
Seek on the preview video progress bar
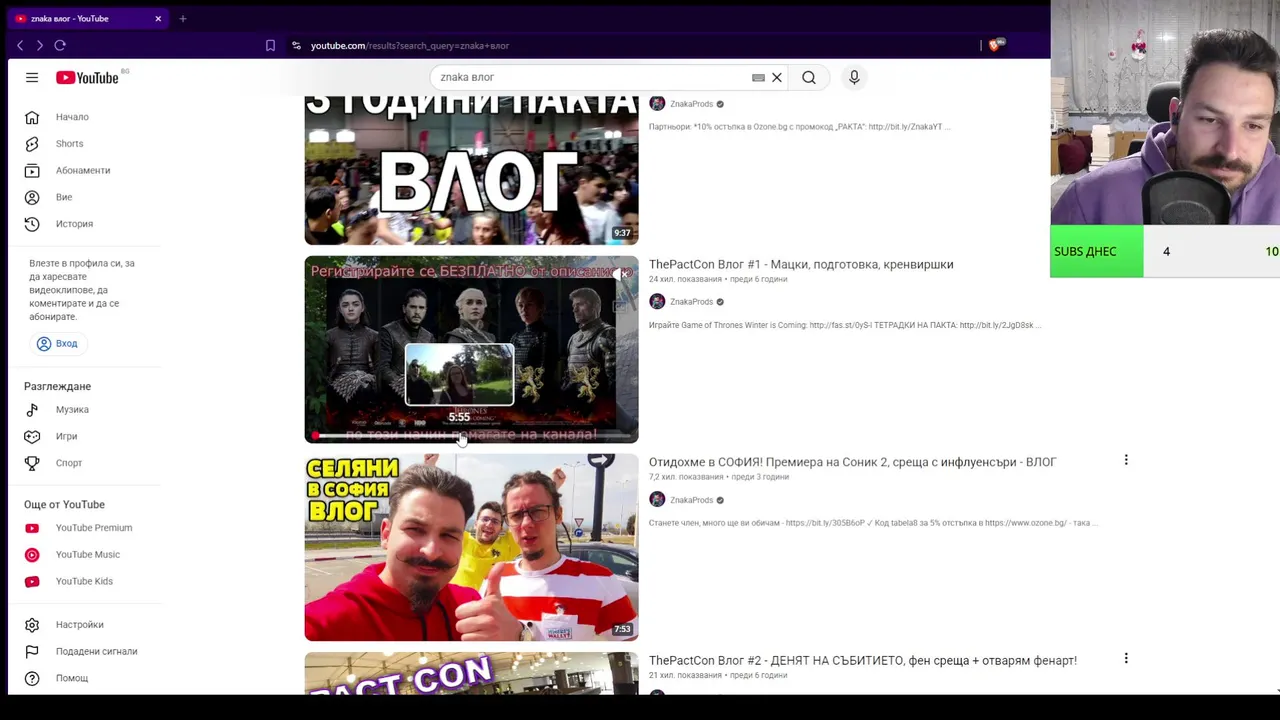click(471, 436)
